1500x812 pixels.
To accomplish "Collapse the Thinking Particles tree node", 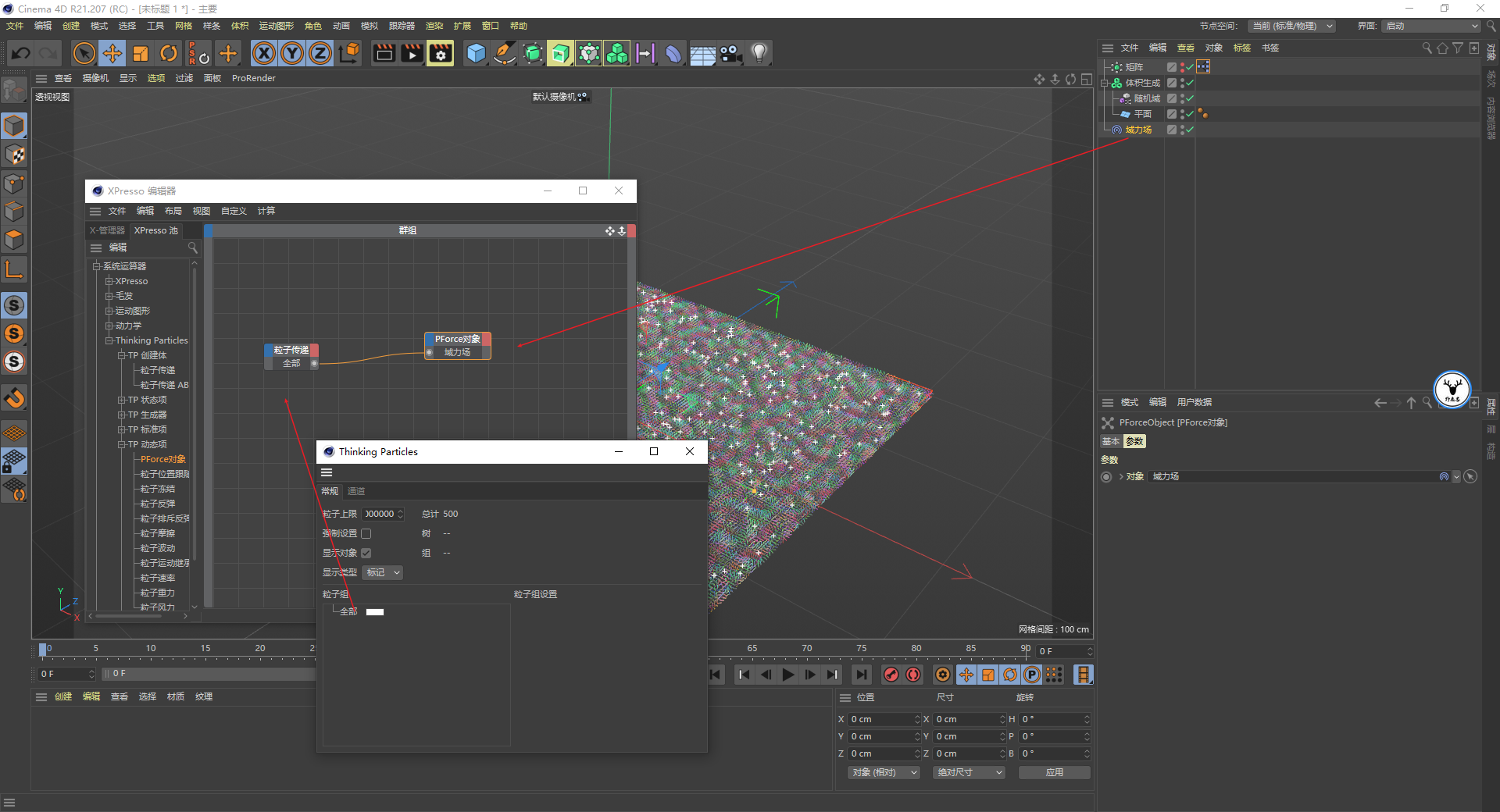I will pos(109,340).
